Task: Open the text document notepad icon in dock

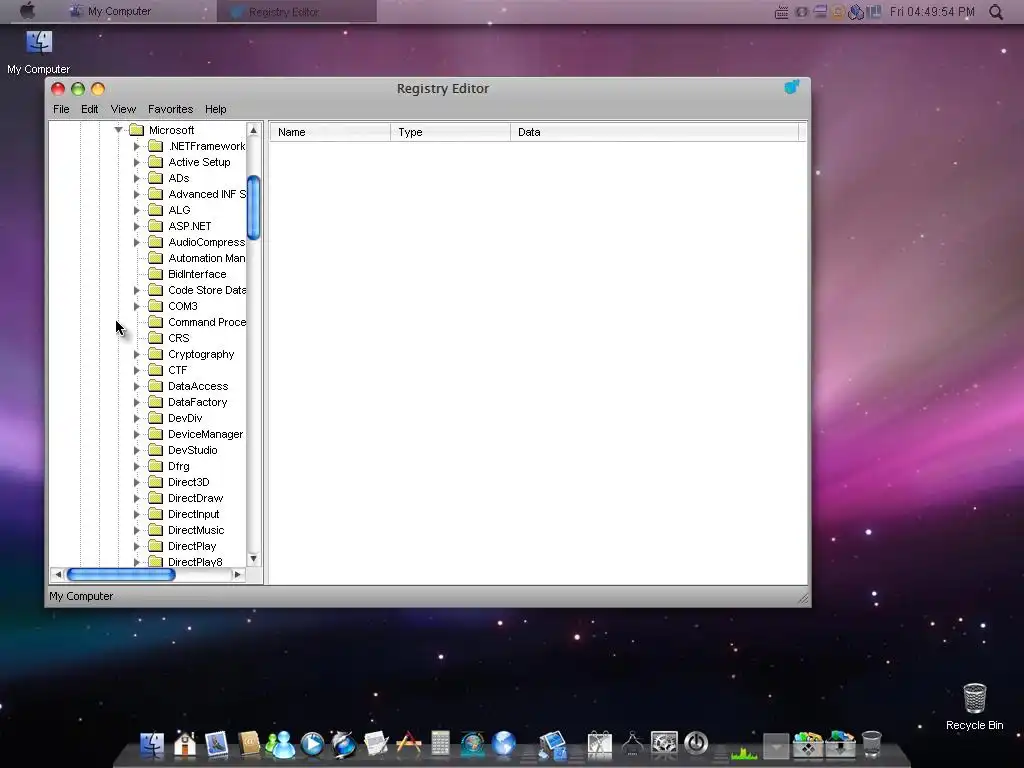Action: point(376,744)
